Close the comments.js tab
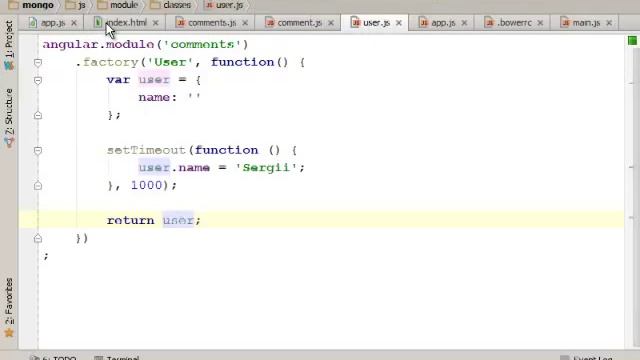Viewport: 640px width, 360px height. [x=245, y=23]
